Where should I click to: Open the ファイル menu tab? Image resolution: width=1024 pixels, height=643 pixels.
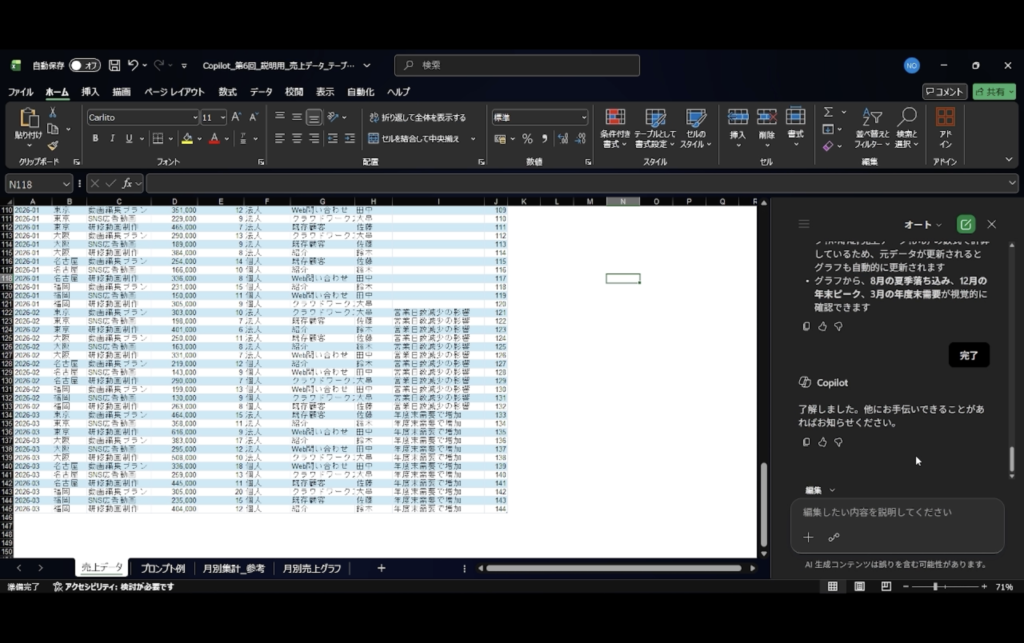[x=20, y=92]
